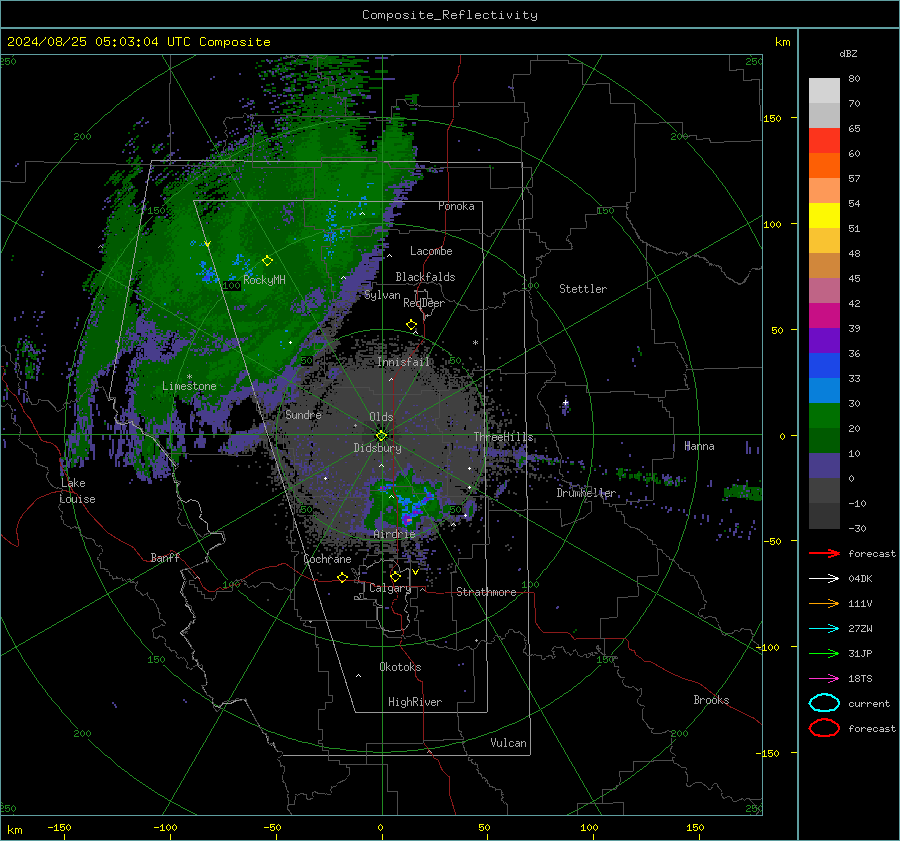Click the Hanna town label
The height and width of the screenshot is (841, 900).
699,446
